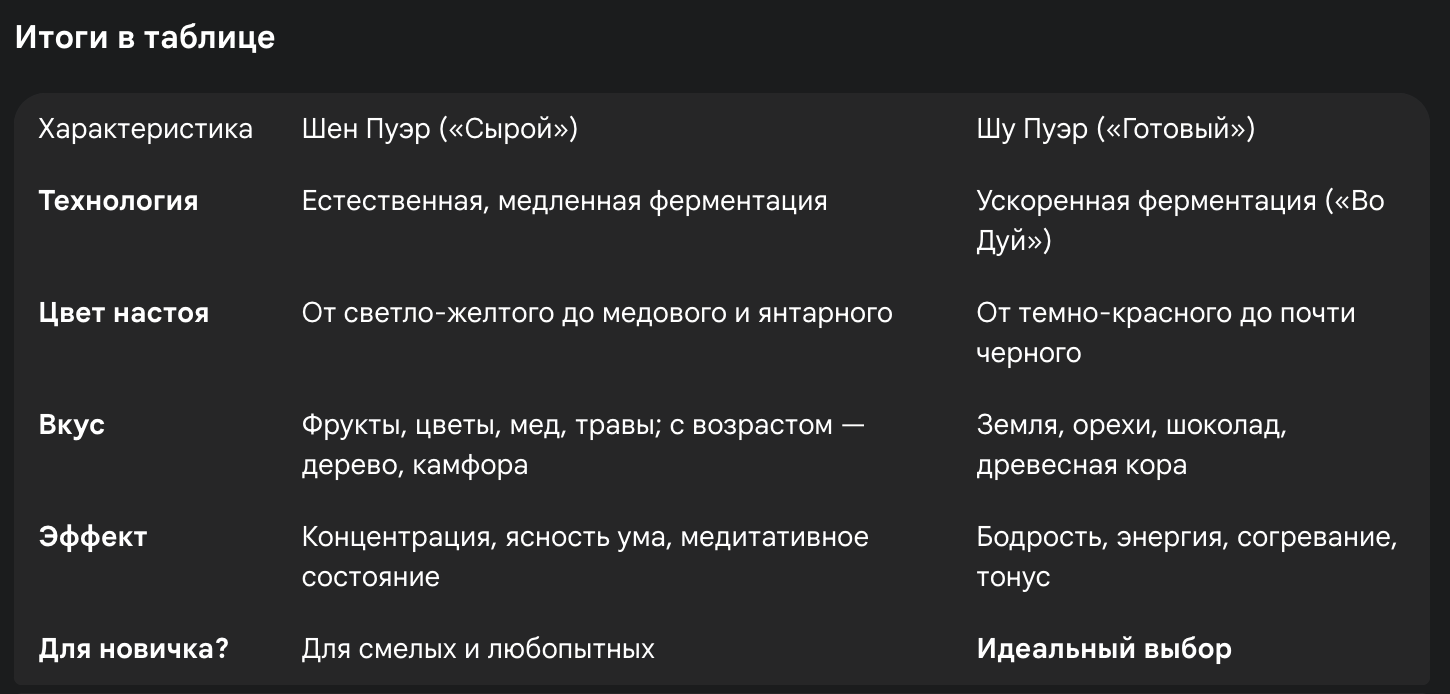This screenshot has height=694, width=1450.
Task: Click the bold "Идеальный выбор" cell
Action: pos(1103,649)
